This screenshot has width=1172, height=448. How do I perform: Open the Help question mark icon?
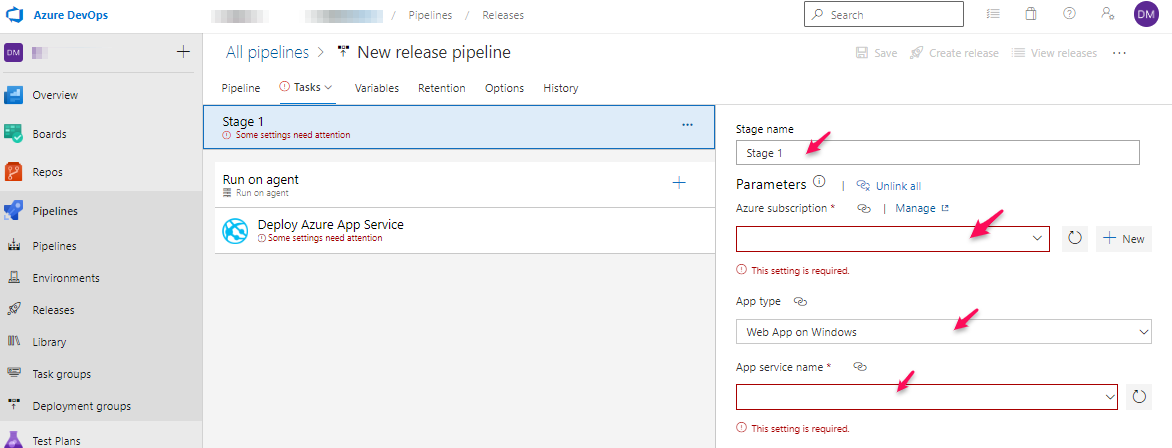click(x=1069, y=14)
